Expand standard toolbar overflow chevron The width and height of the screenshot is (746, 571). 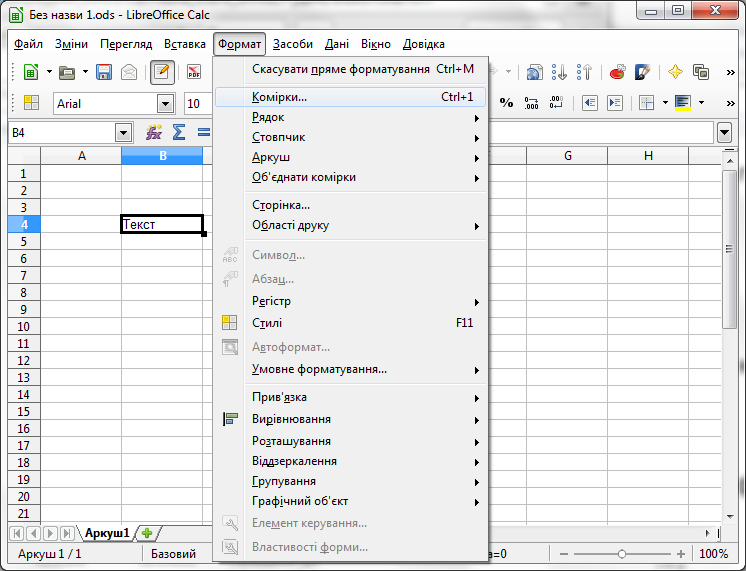tap(730, 72)
